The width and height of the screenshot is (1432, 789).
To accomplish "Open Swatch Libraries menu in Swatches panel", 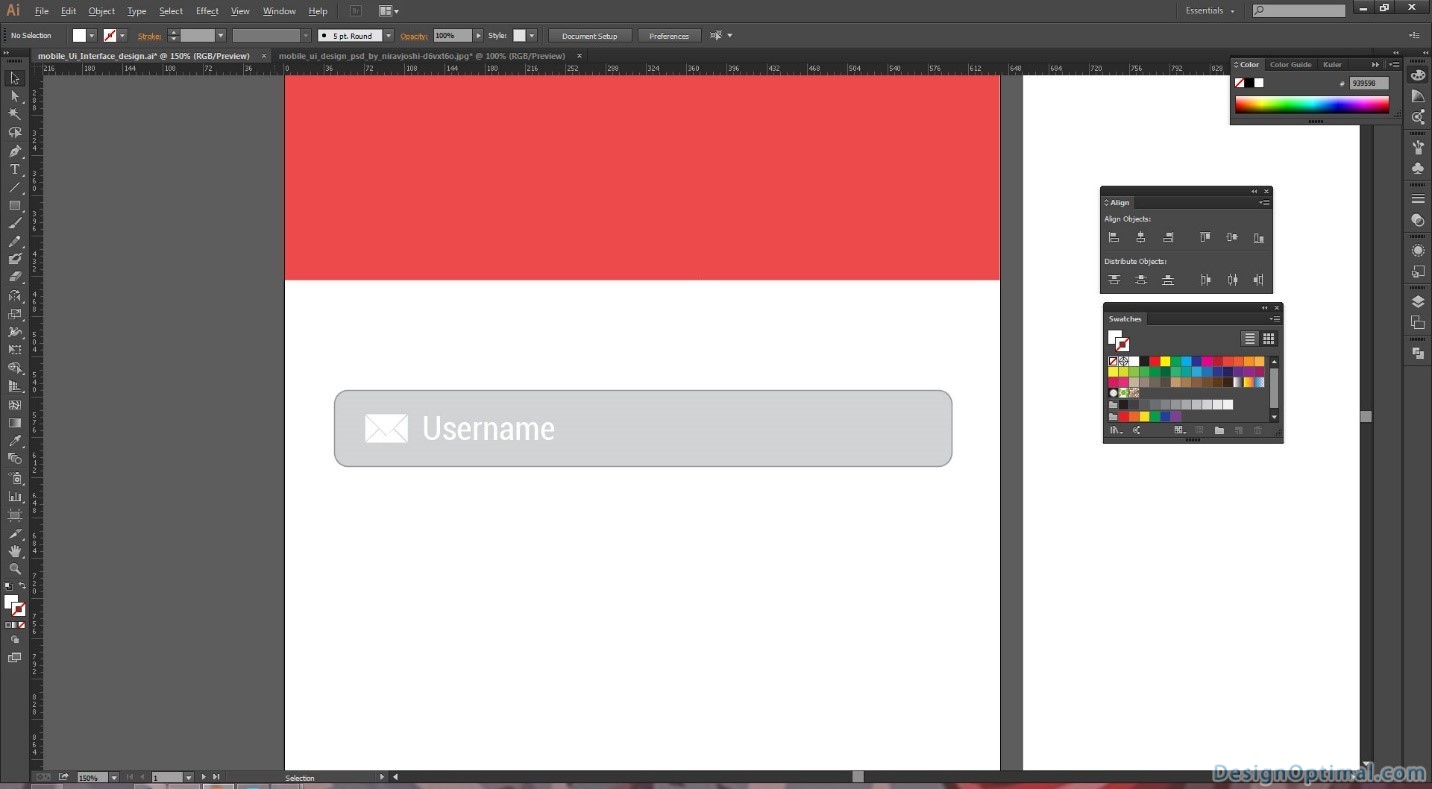I will [x=1115, y=430].
